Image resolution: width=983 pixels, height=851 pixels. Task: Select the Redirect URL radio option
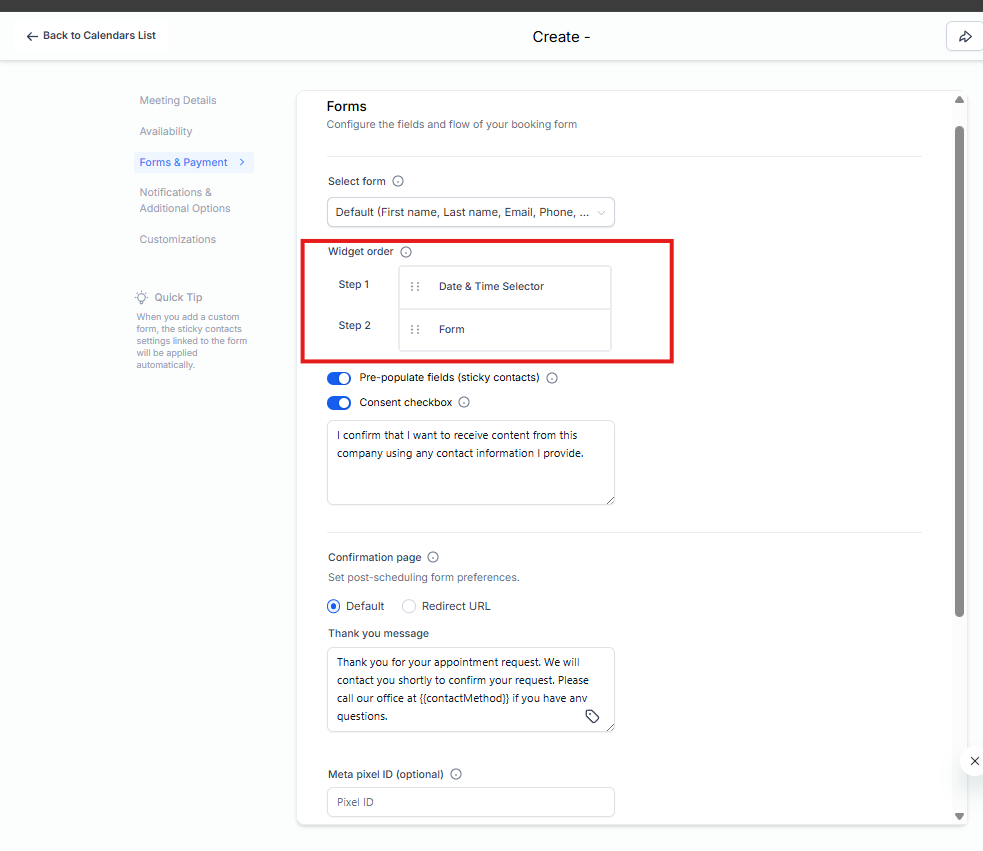[409, 606]
